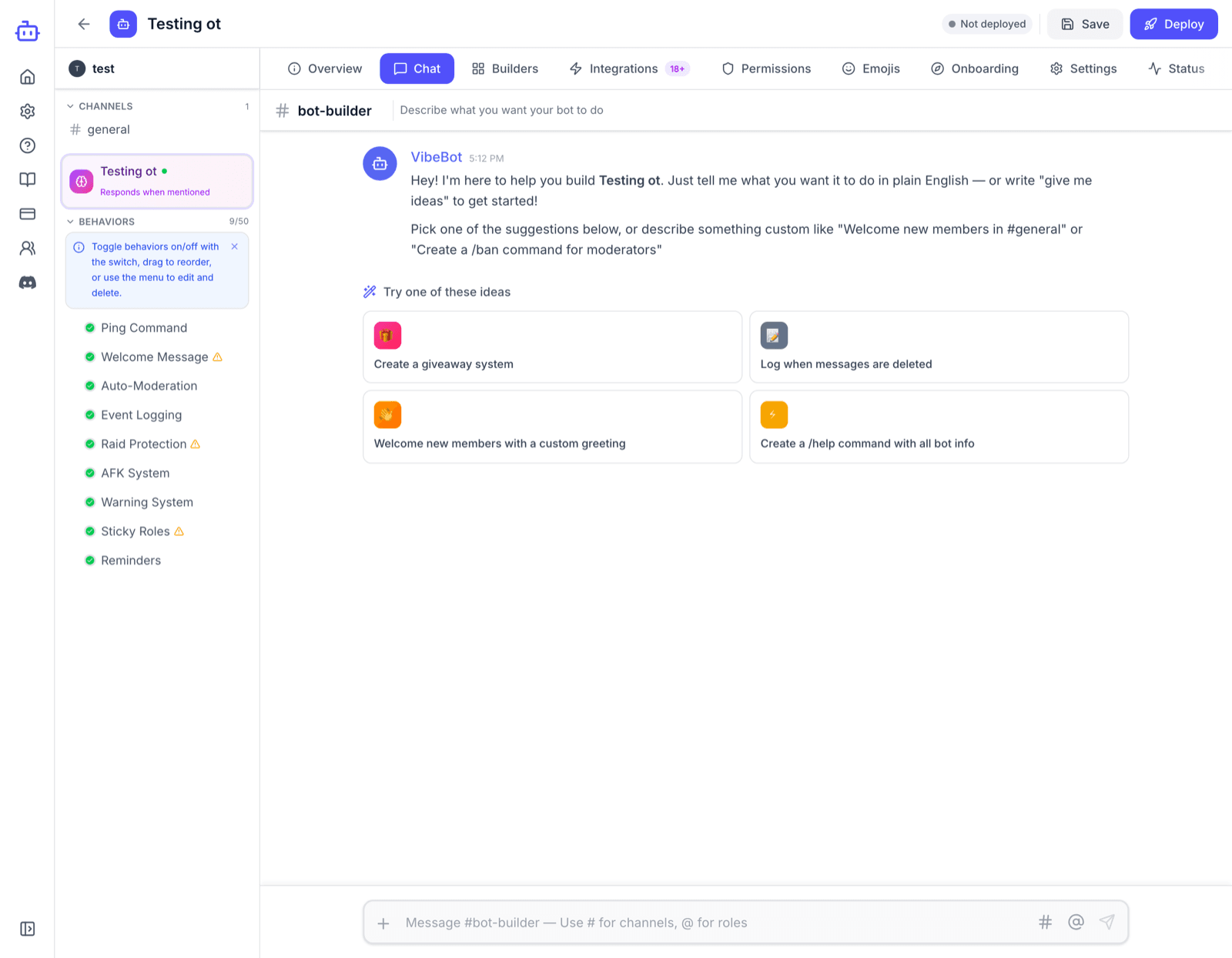
Task: Click the Testing ot bot avatar in header
Action: coord(123,24)
